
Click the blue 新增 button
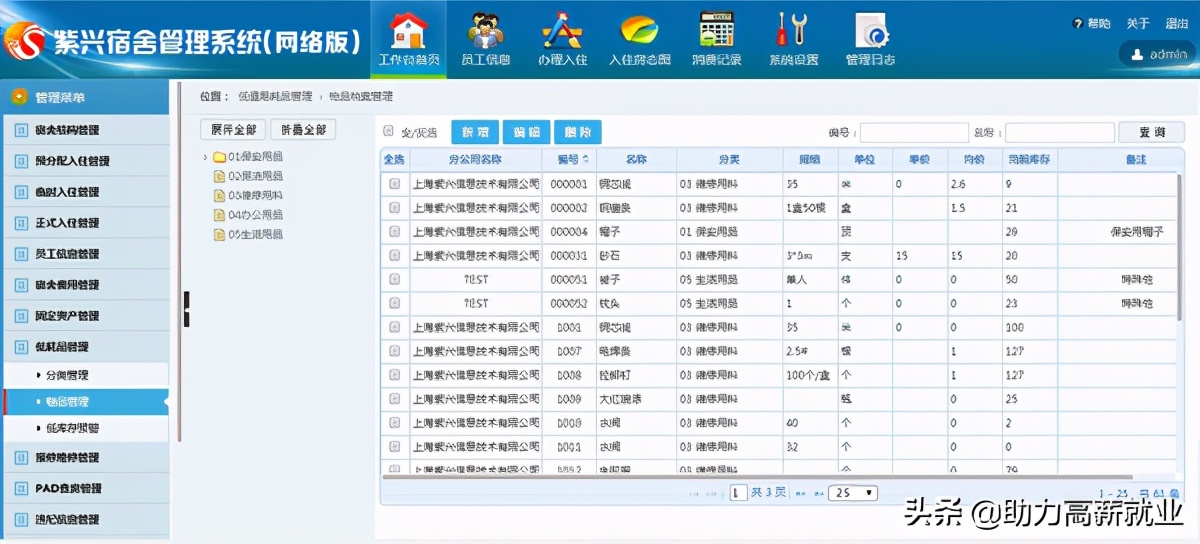click(x=475, y=132)
